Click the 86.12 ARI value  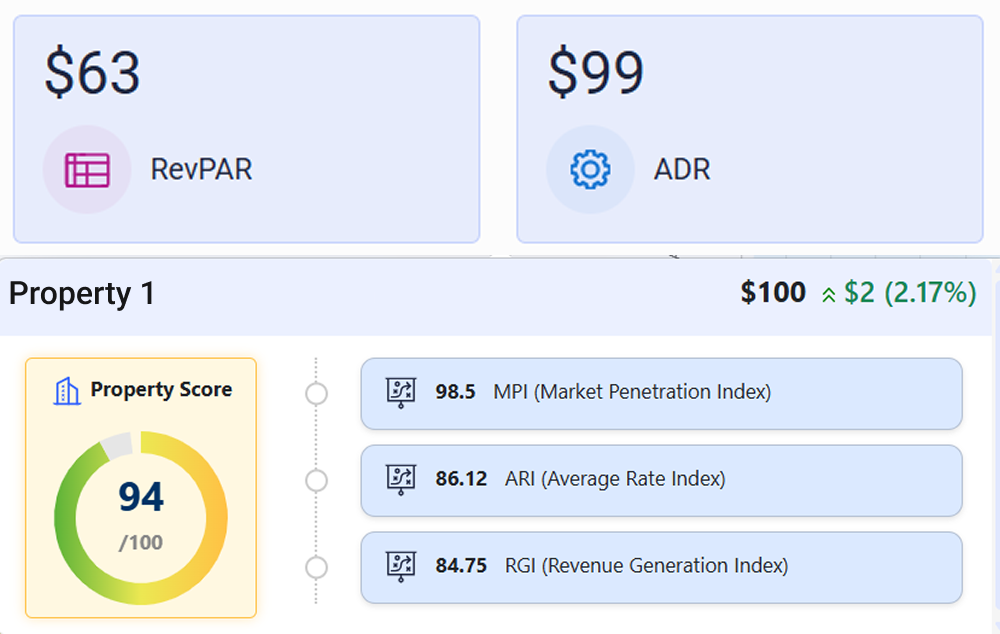pos(461,478)
